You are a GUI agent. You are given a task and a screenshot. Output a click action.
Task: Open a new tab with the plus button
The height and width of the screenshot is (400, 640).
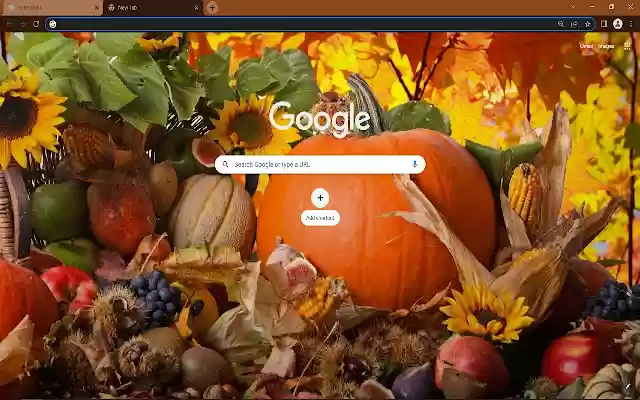[x=212, y=8]
